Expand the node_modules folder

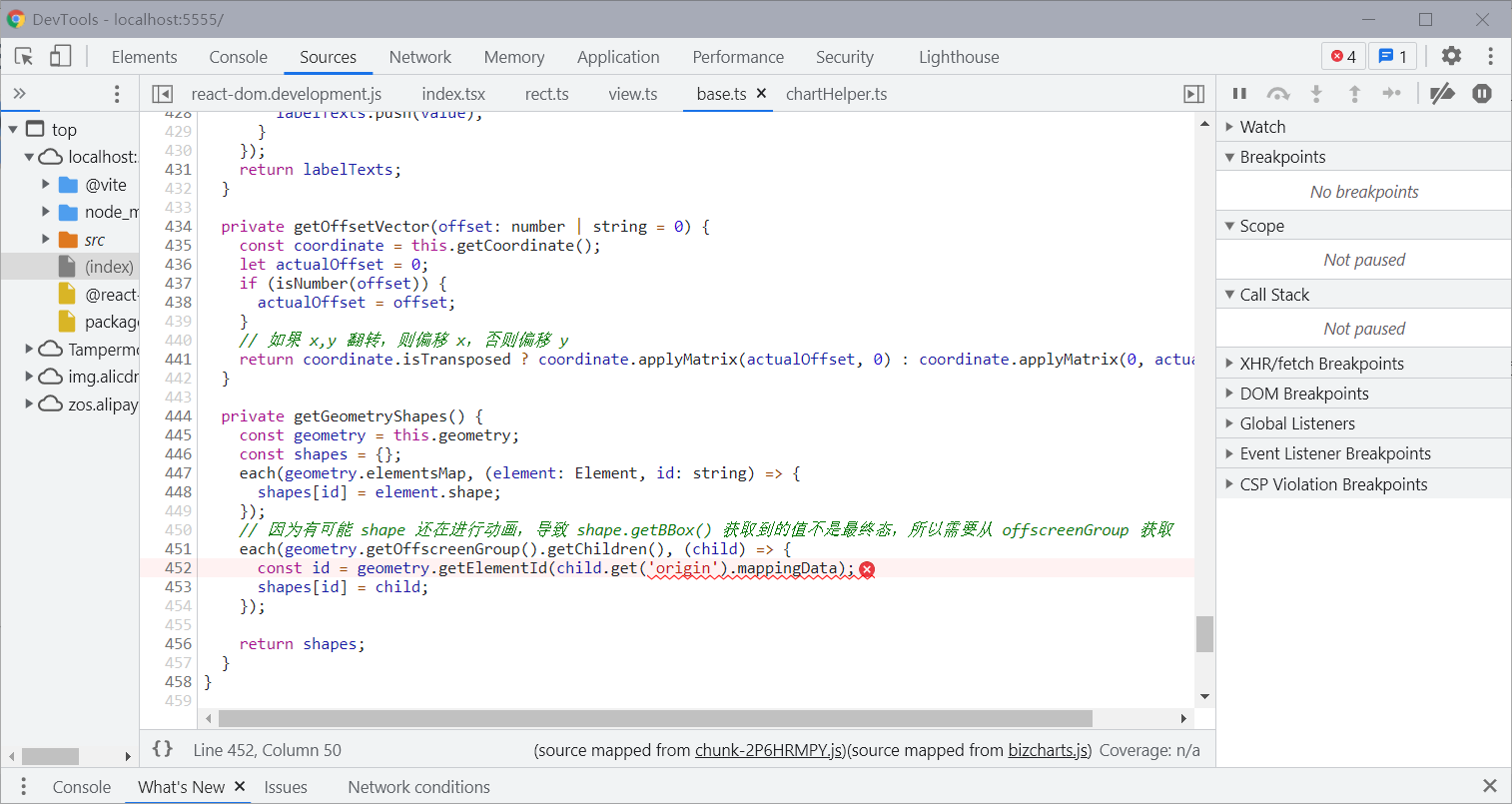point(45,212)
